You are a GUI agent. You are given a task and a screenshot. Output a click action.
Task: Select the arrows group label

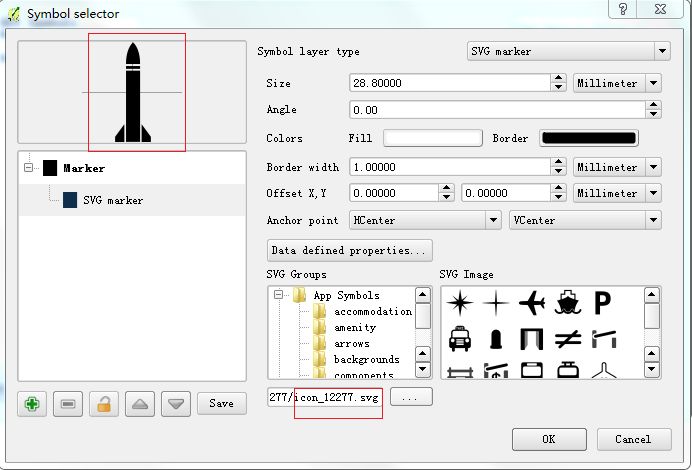point(352,343)
